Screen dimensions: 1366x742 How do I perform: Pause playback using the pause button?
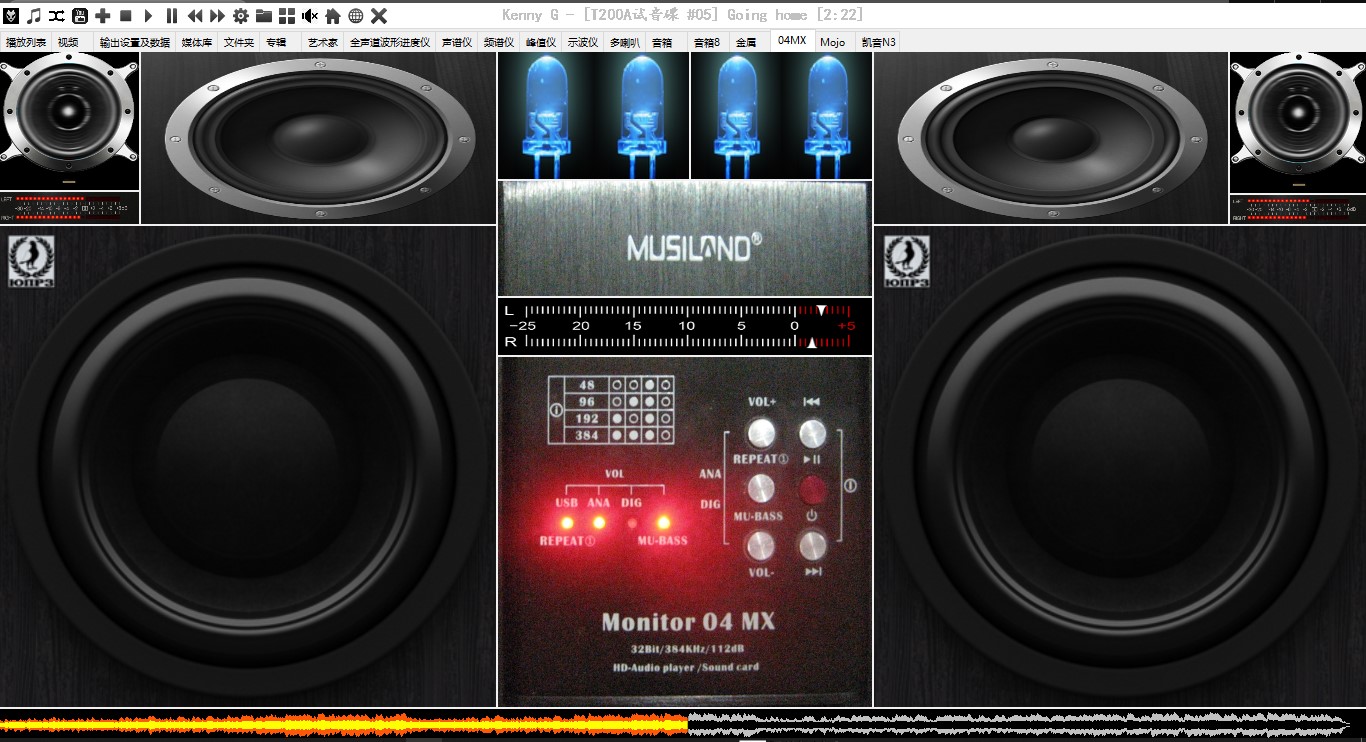172,15
